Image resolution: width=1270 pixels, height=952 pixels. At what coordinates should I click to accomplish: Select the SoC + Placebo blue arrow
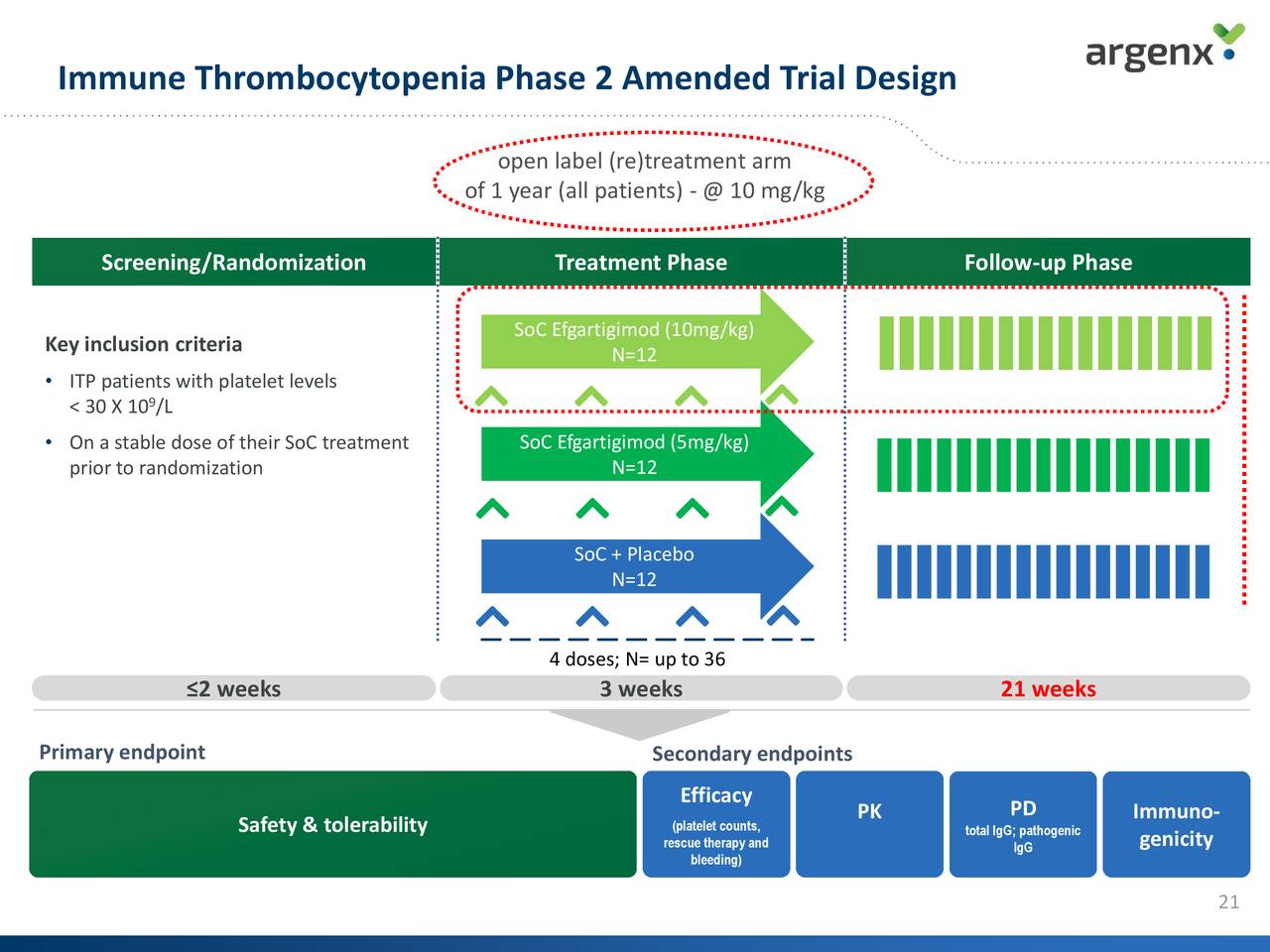647,567
